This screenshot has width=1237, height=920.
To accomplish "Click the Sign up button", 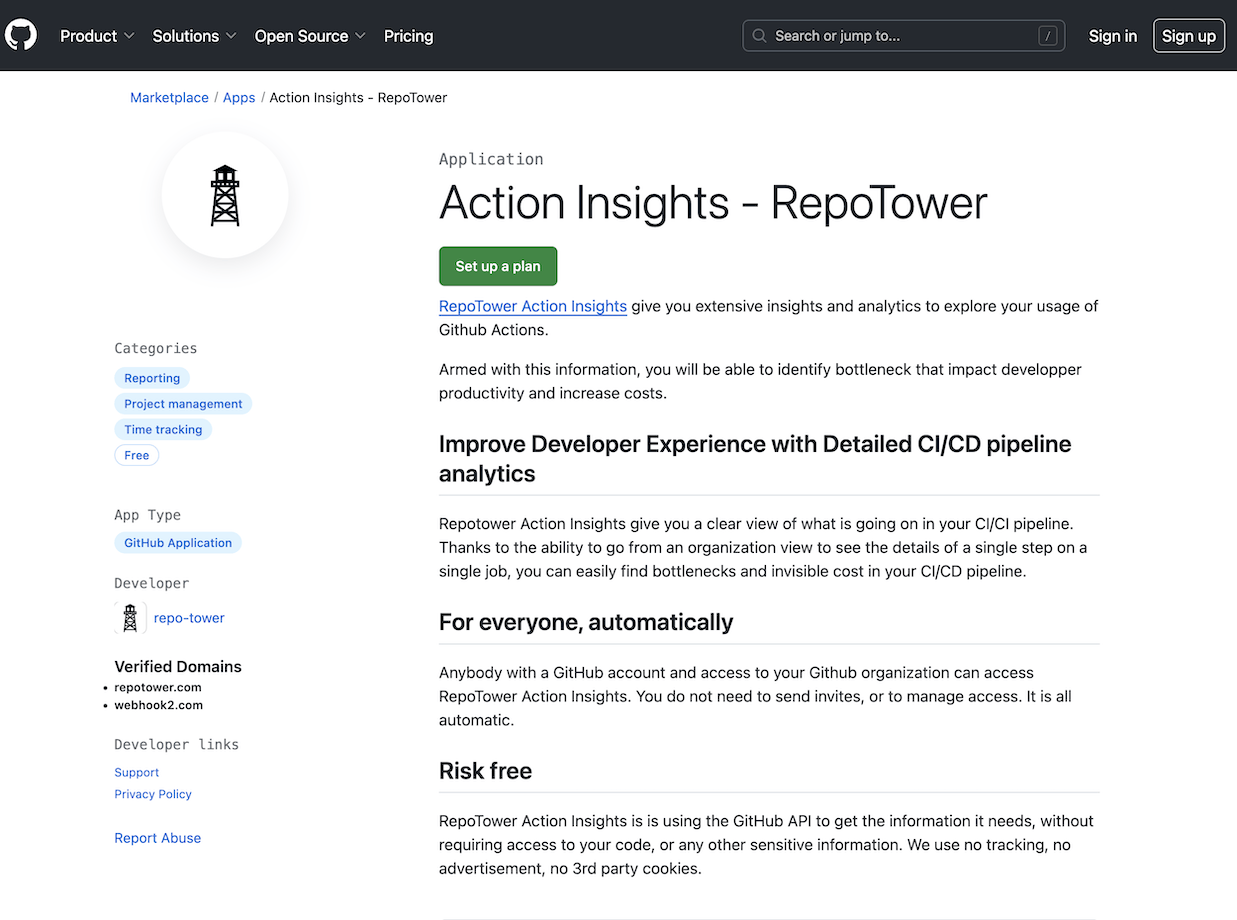I will click(1188, 35).
